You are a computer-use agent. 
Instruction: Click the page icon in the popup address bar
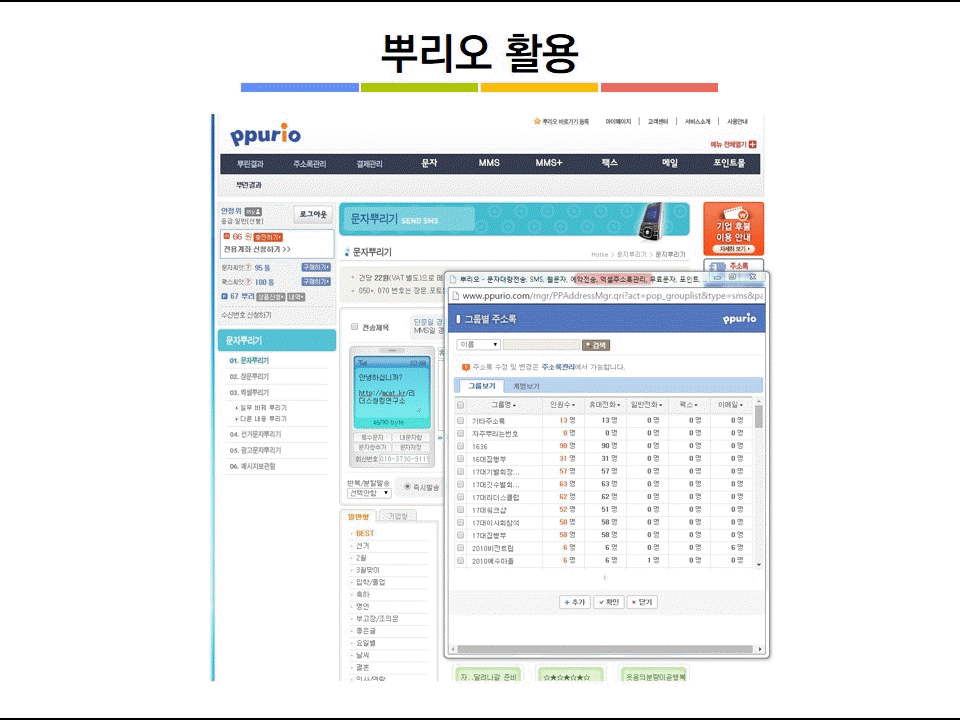[455, 296]
